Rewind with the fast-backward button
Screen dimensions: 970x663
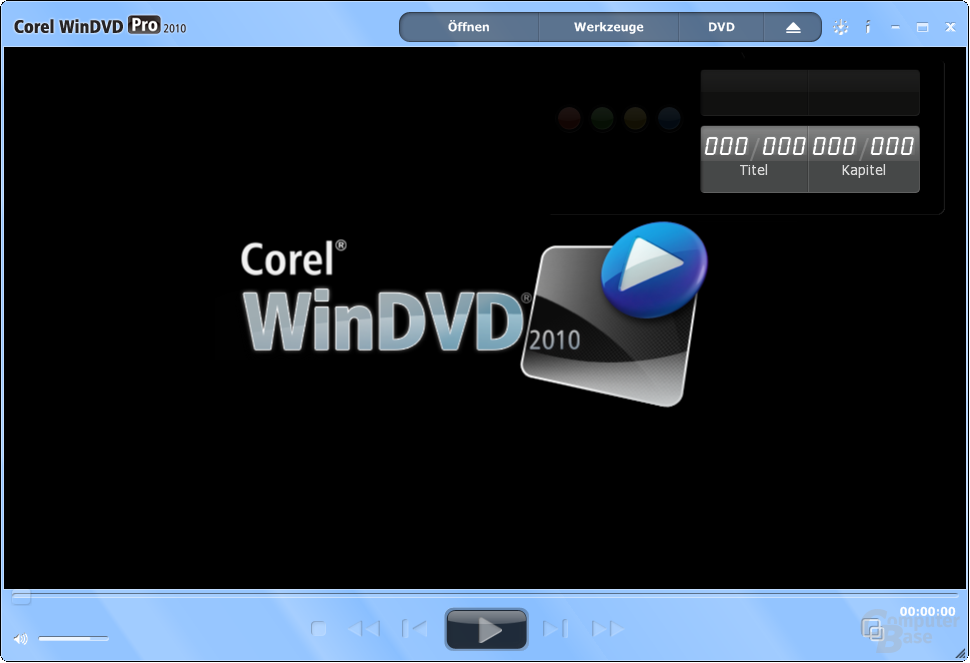click(x=364, y=629)
